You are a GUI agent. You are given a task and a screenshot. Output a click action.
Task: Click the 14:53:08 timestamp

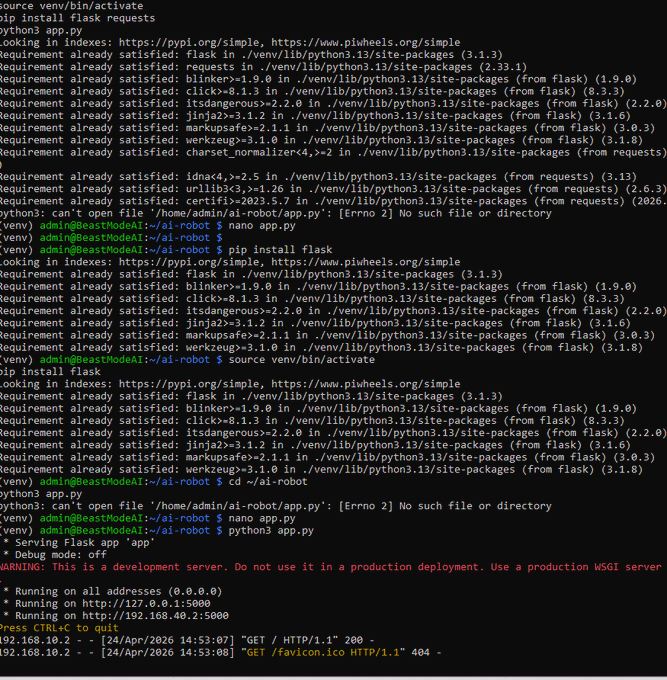point(206,652)
